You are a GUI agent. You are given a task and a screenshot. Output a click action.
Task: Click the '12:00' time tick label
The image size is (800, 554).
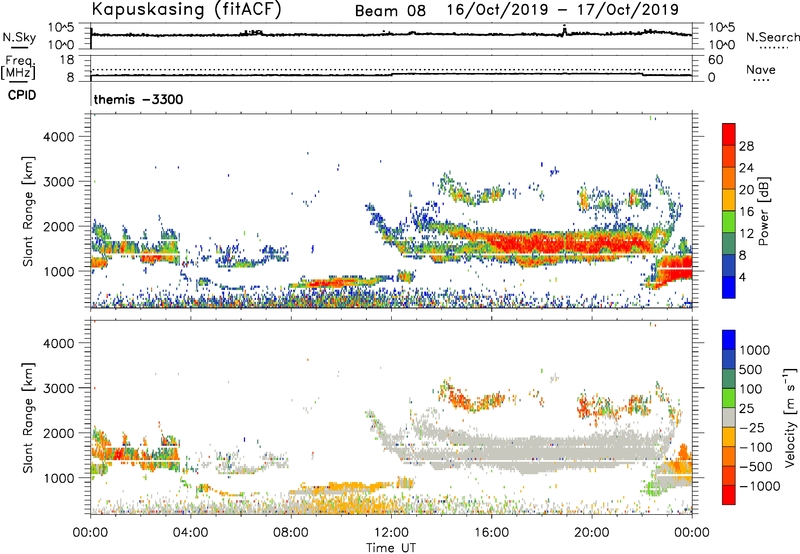[x=391, y=533]
